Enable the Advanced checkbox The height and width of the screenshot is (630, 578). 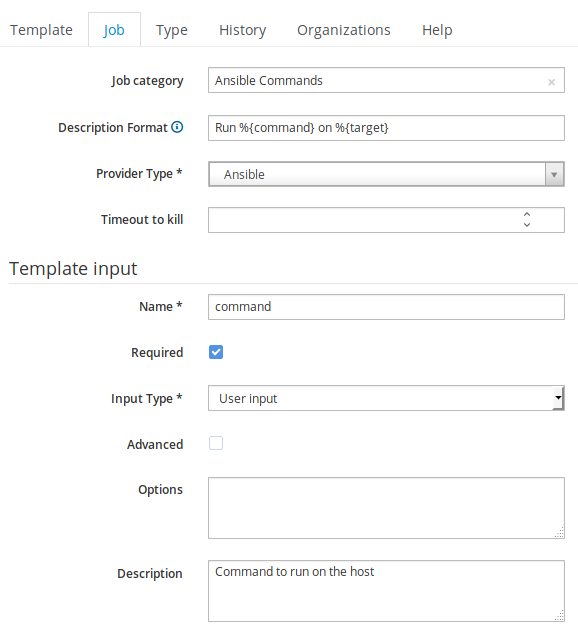tap(216, 444)
